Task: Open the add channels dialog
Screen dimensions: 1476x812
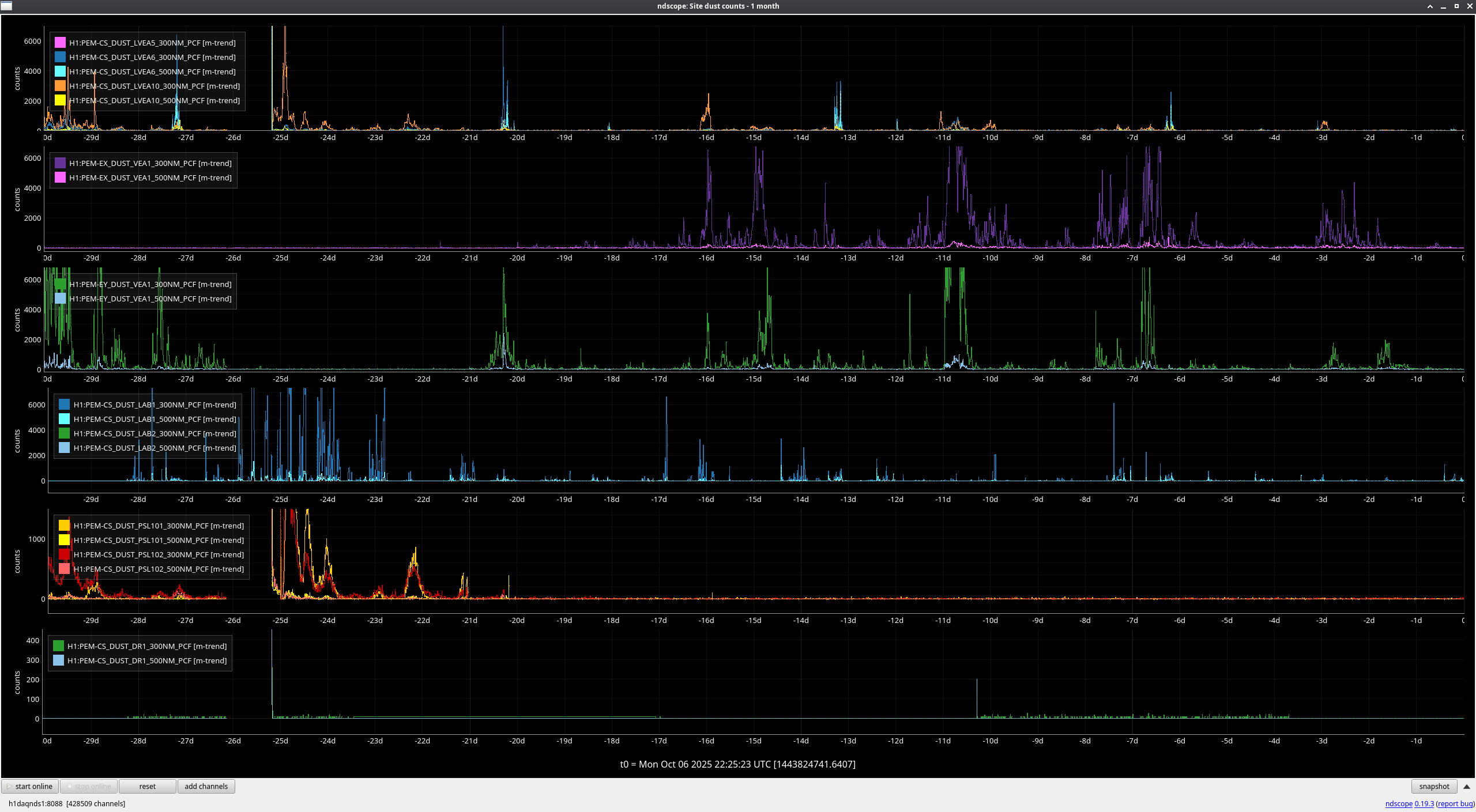Action: (x=206, y=786)
